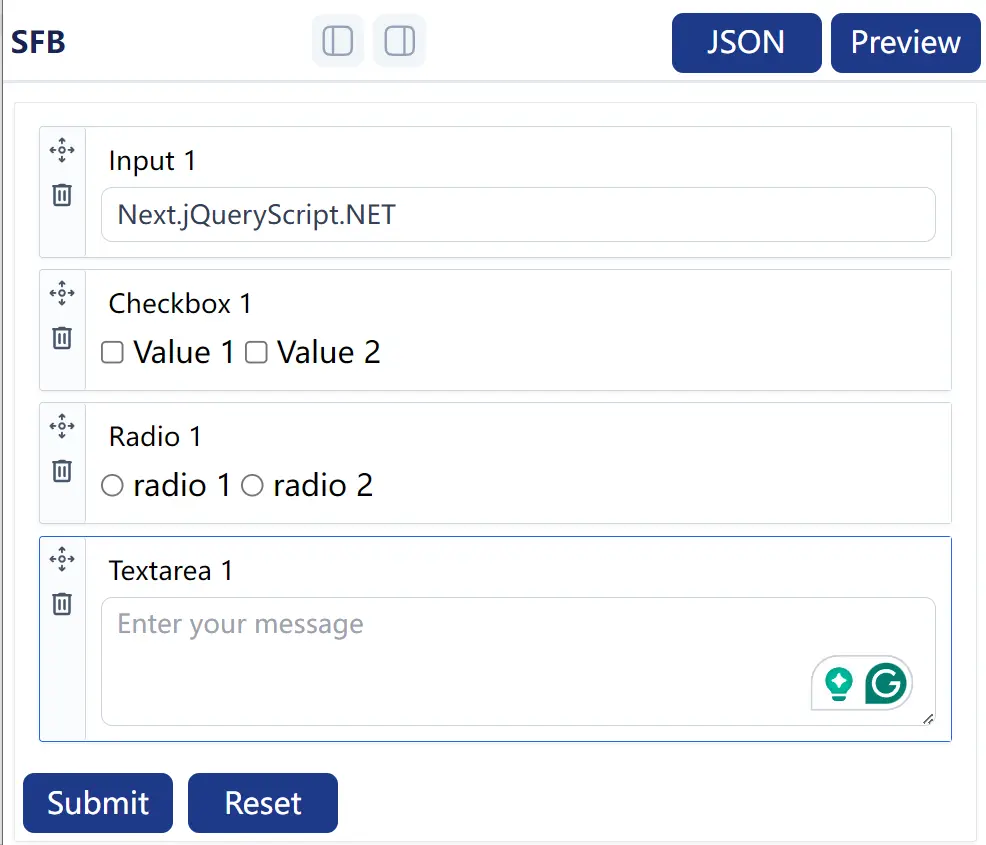
Task: Click the move handle for Textarea 1
Action: pyautogui.click(x=62, y=559)
